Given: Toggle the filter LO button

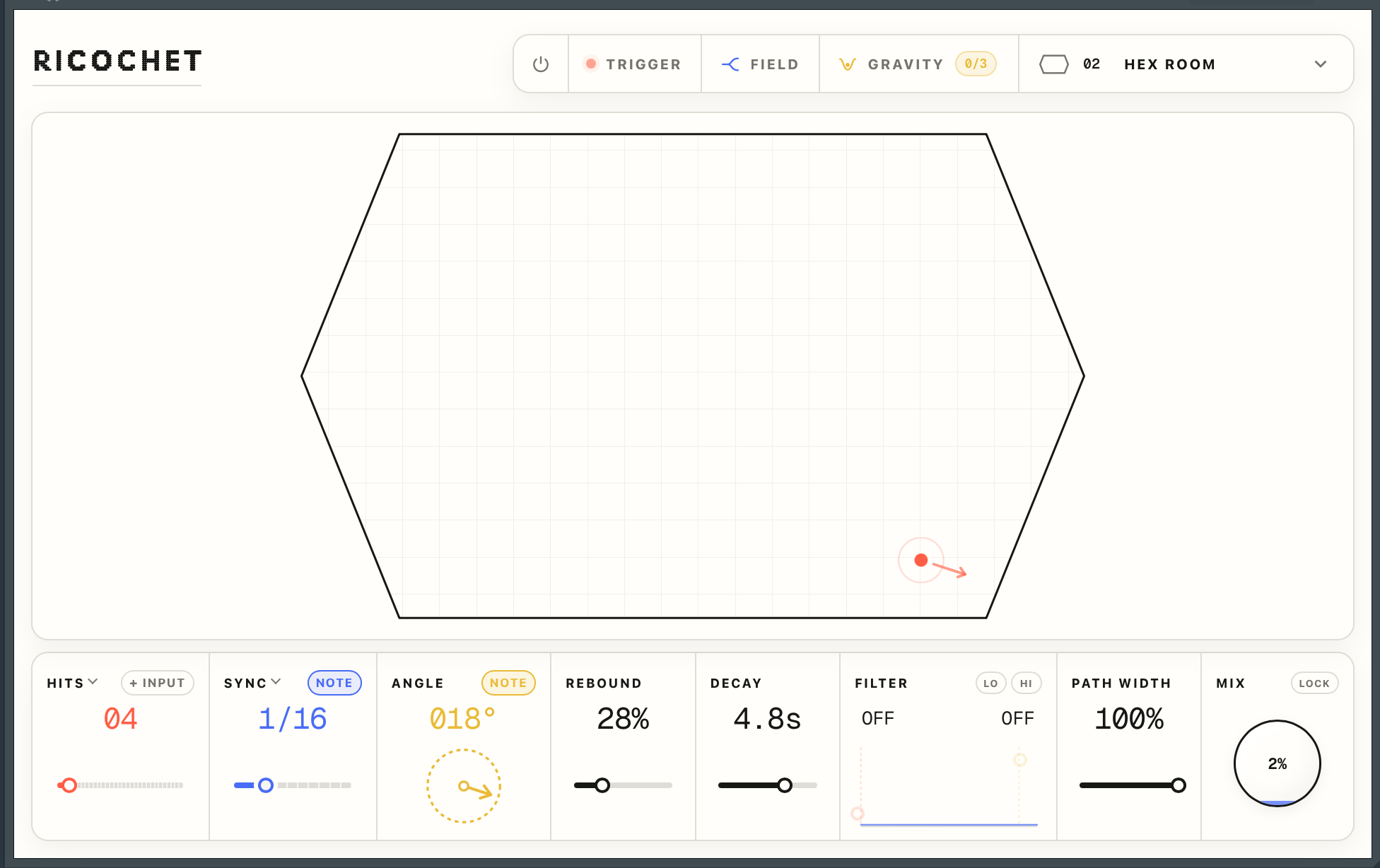Looking at the screenshot, I should coord(990,684).
